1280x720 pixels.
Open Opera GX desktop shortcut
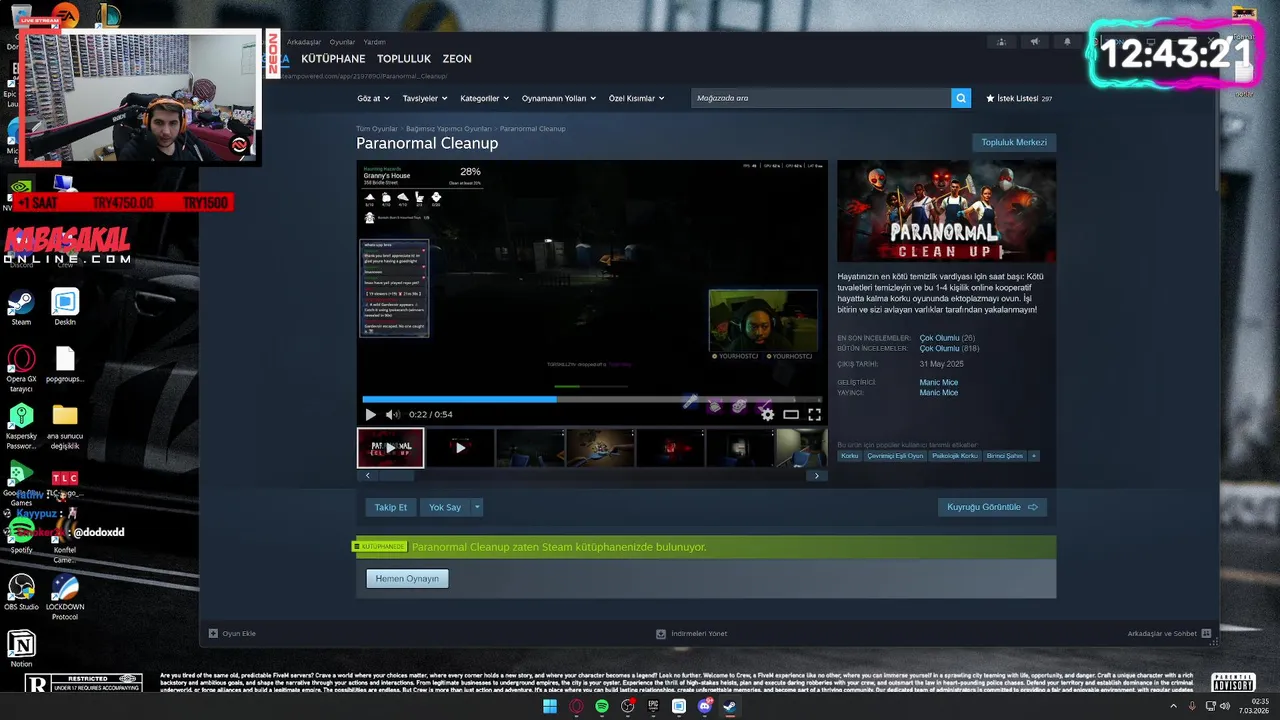21,368
